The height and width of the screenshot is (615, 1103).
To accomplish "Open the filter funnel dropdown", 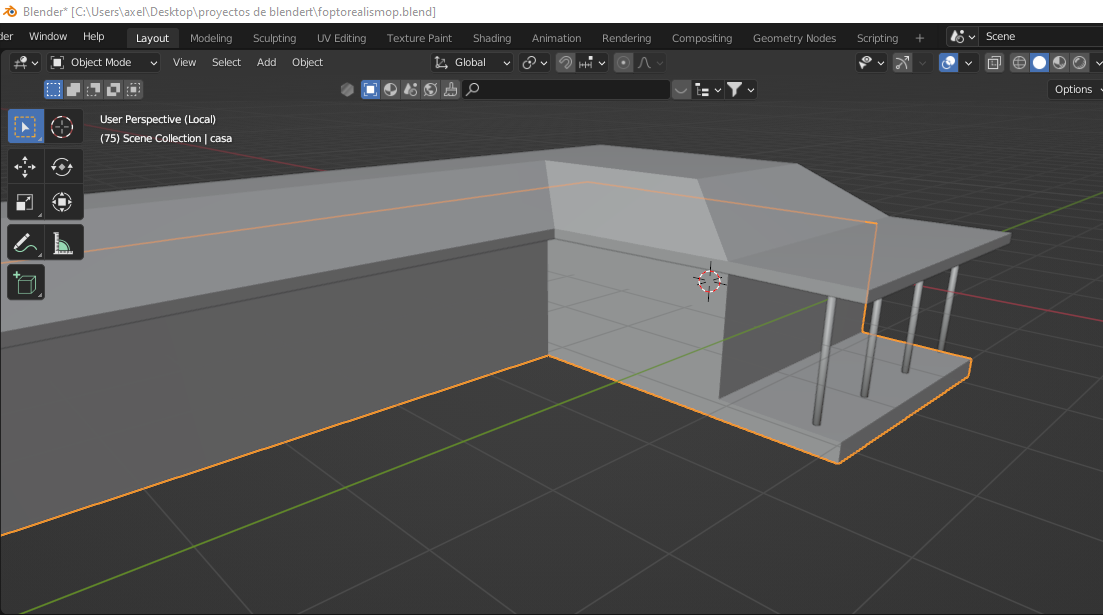I will 741,89.
